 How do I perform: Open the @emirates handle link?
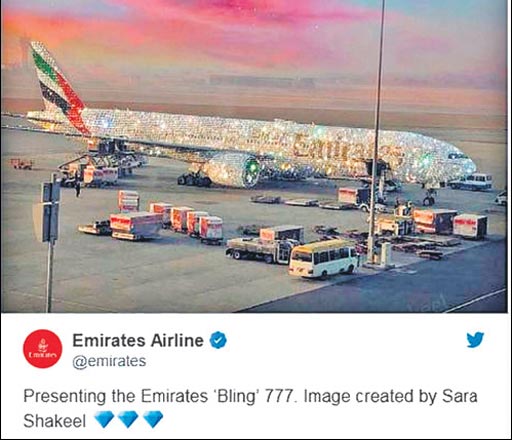pyautogui.click(x=109, y=361)
